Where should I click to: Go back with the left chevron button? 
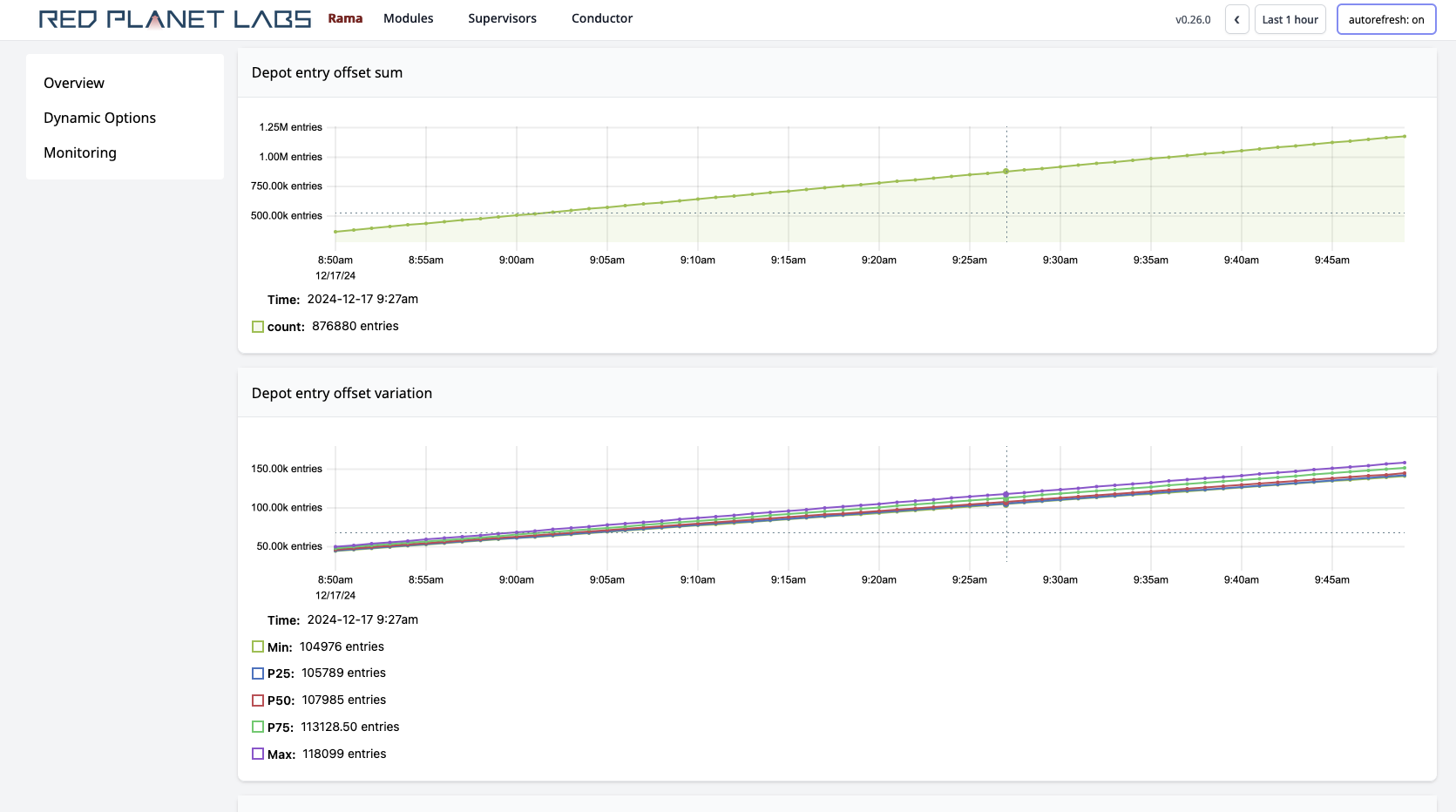point(1236,19)
